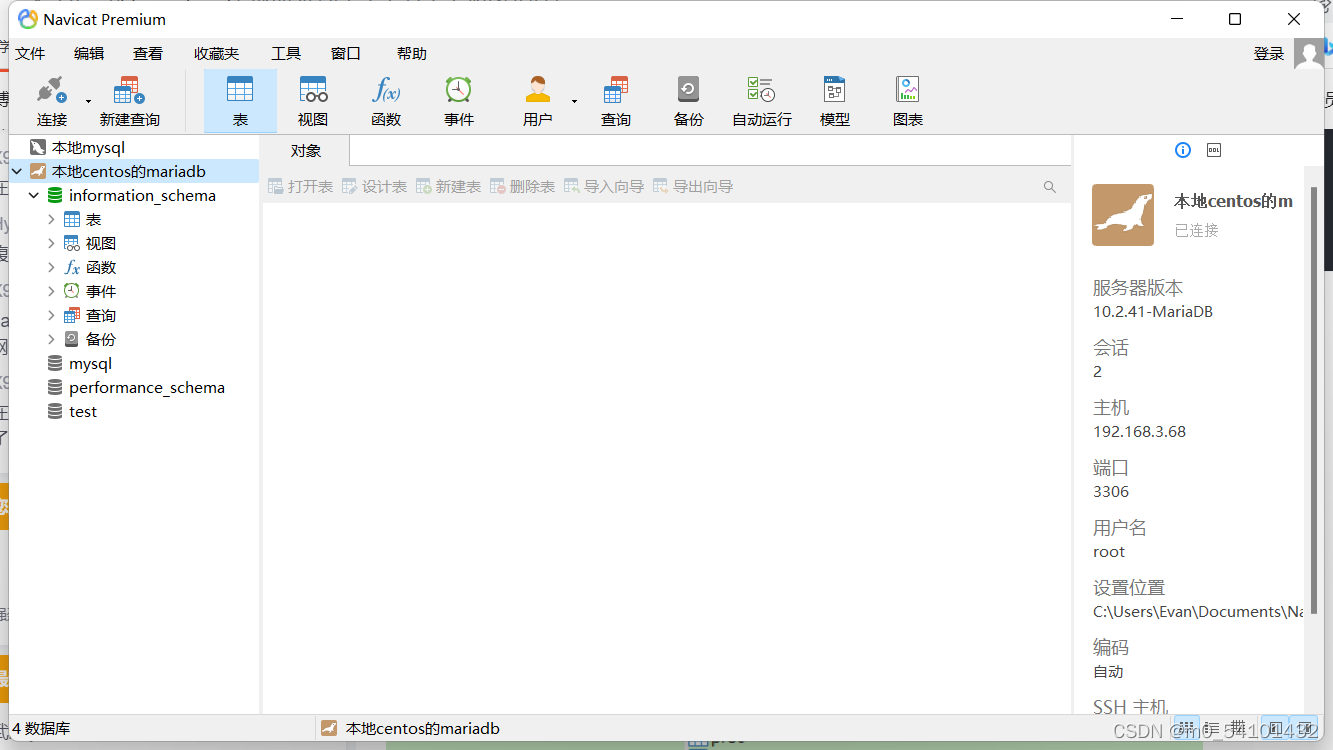Open the 查看 menu
This screenshot has width=1333, height=750.
coord(148,54)
